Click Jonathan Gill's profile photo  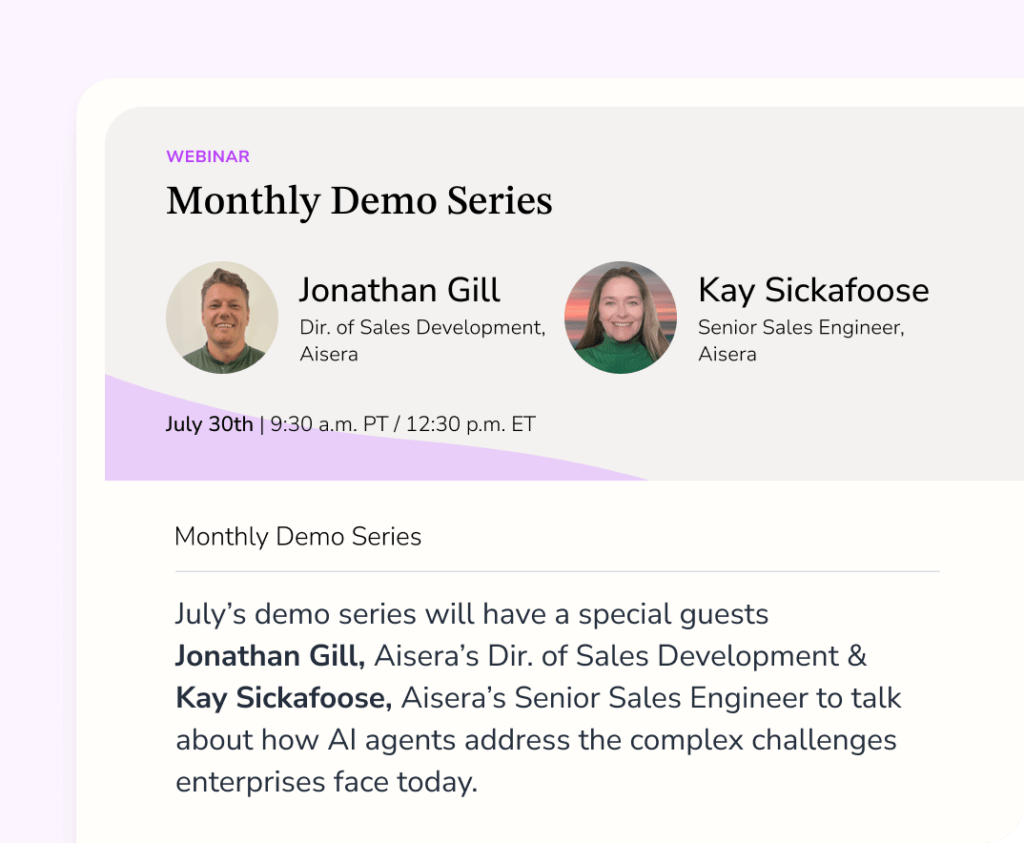(222, 318)
